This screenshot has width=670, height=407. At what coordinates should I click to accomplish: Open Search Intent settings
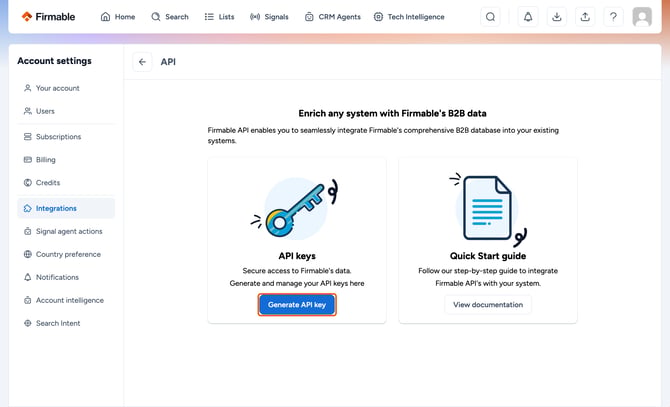point(66,324)
